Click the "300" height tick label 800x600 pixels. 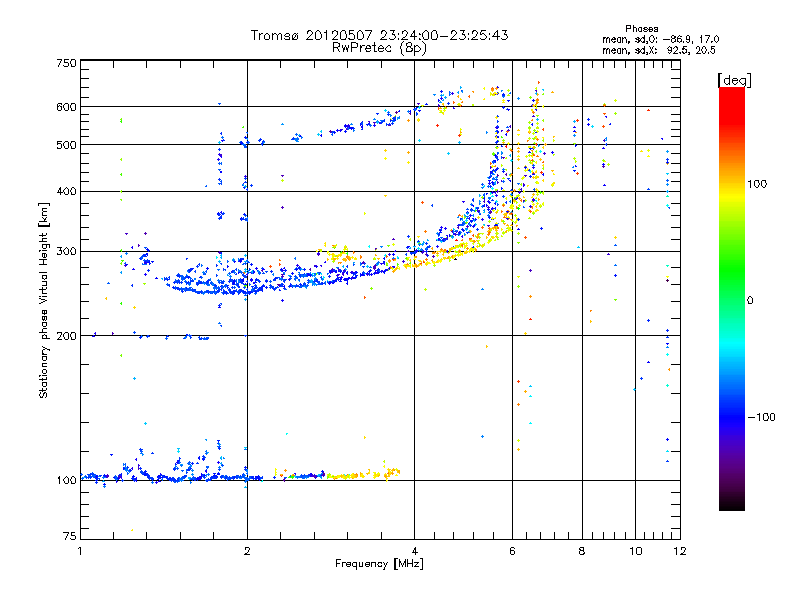[66, 252]
